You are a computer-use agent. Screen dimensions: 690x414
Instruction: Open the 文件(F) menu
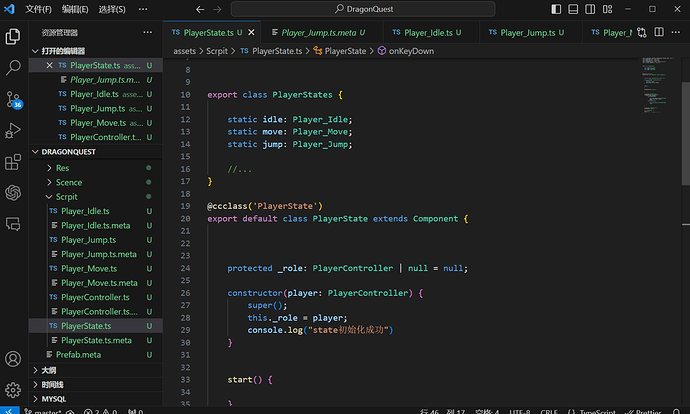pos(38,9)
